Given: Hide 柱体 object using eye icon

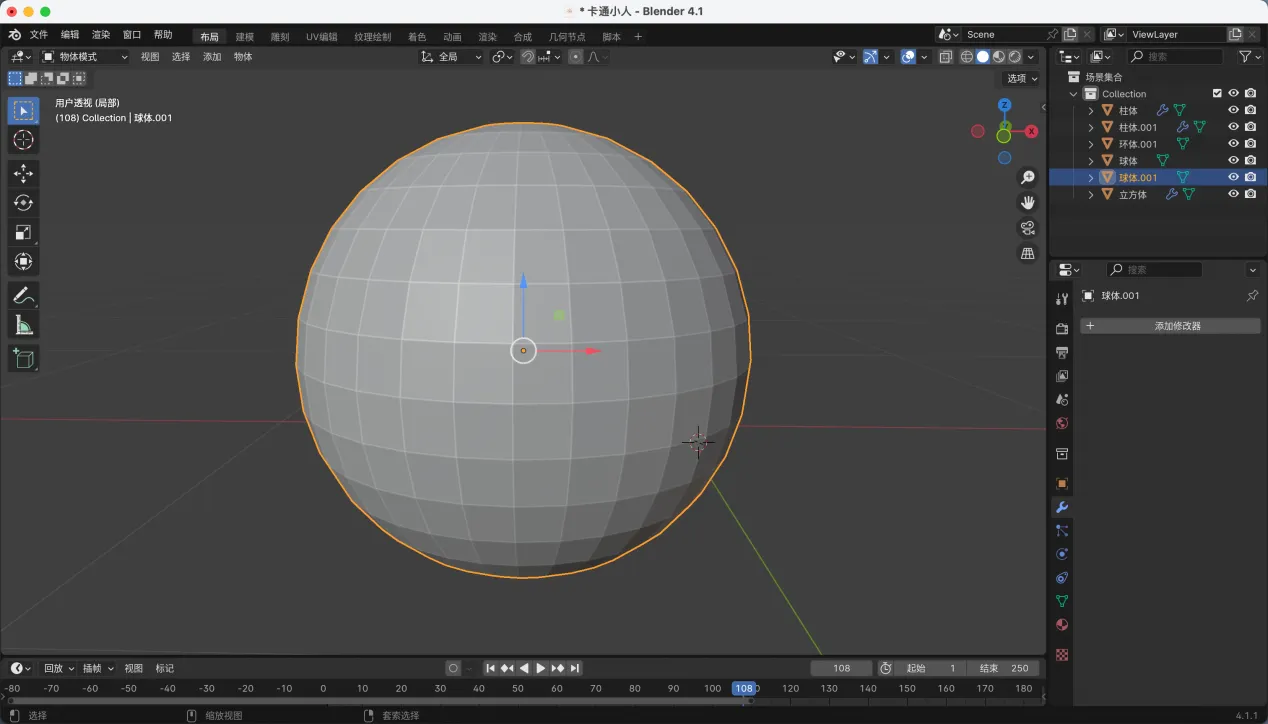Looking at the screenshot, I should tap(1233, 111).
